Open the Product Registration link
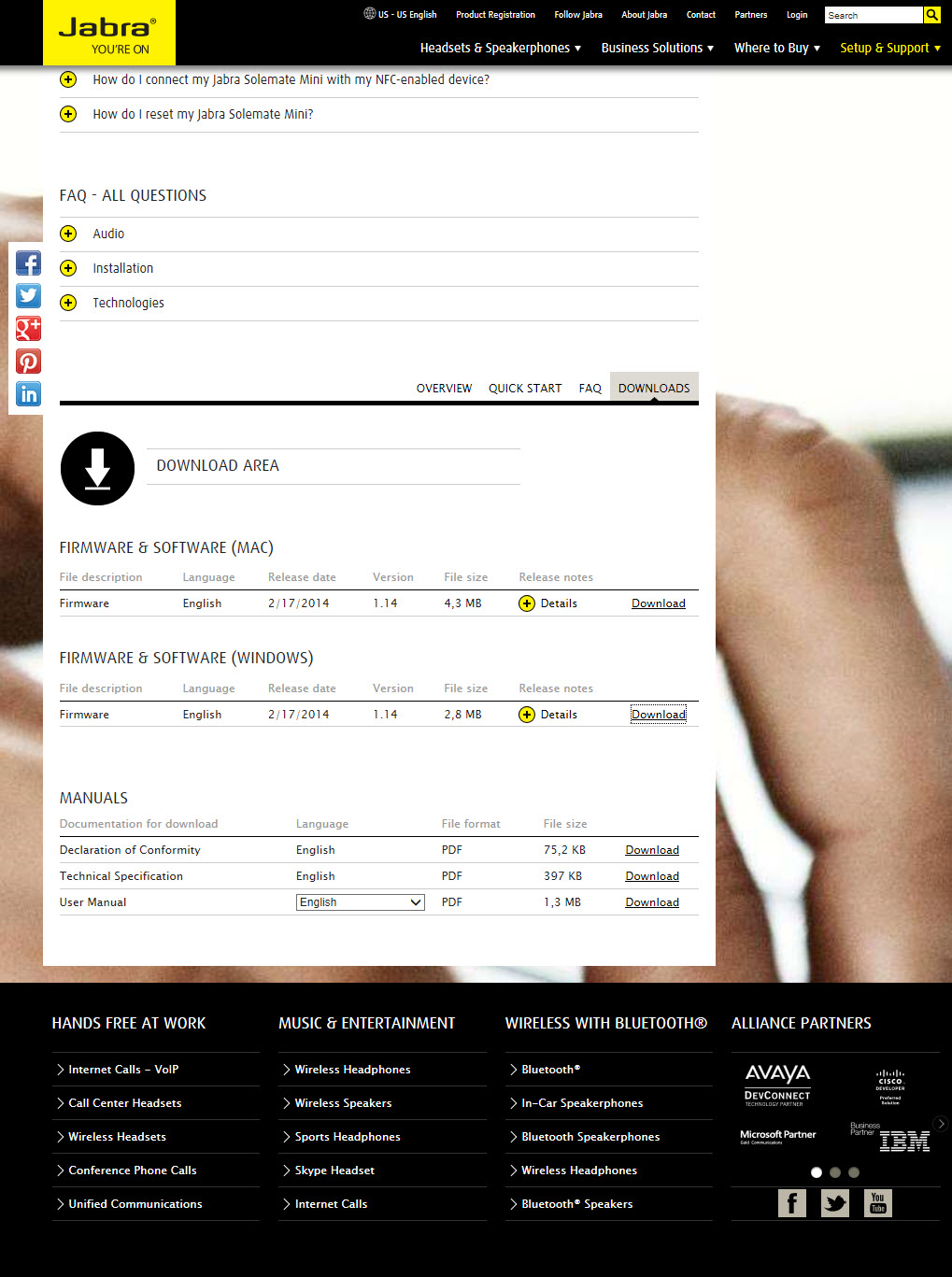 (495, 15)
